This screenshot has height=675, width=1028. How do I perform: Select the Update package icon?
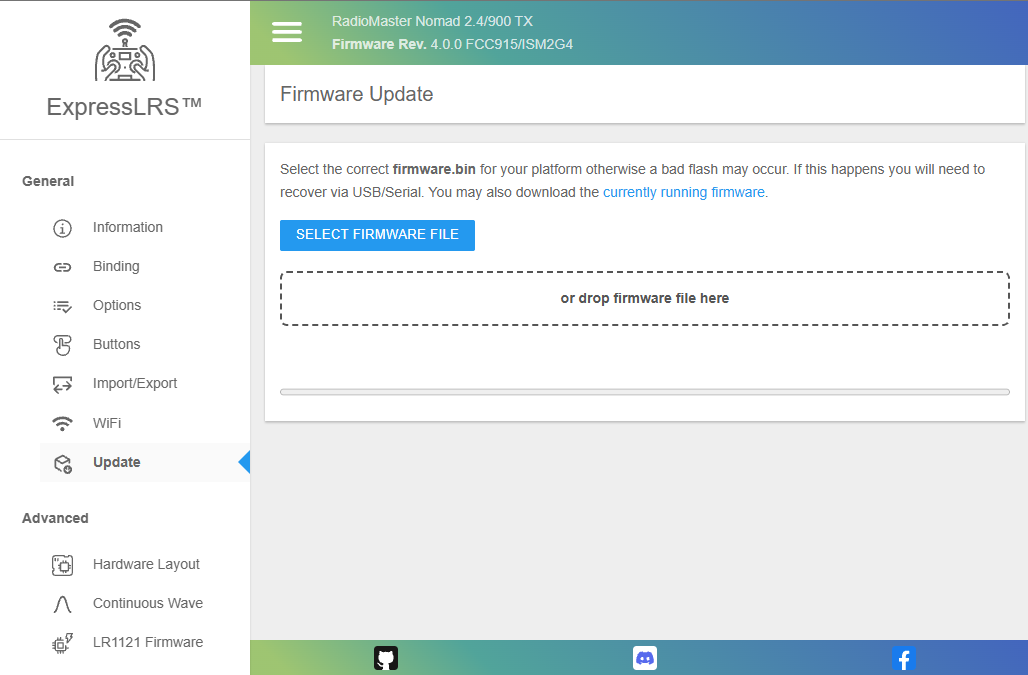coord(62,463)
